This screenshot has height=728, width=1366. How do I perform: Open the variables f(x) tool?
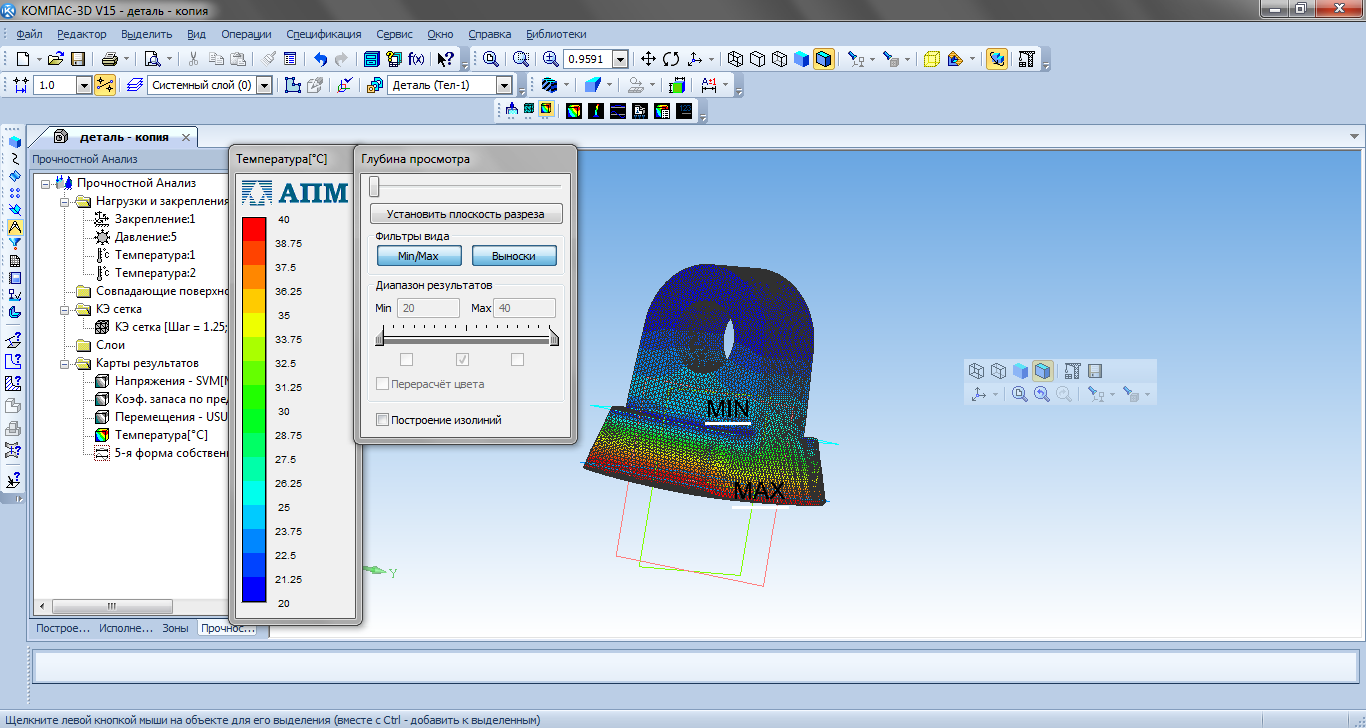416,59
